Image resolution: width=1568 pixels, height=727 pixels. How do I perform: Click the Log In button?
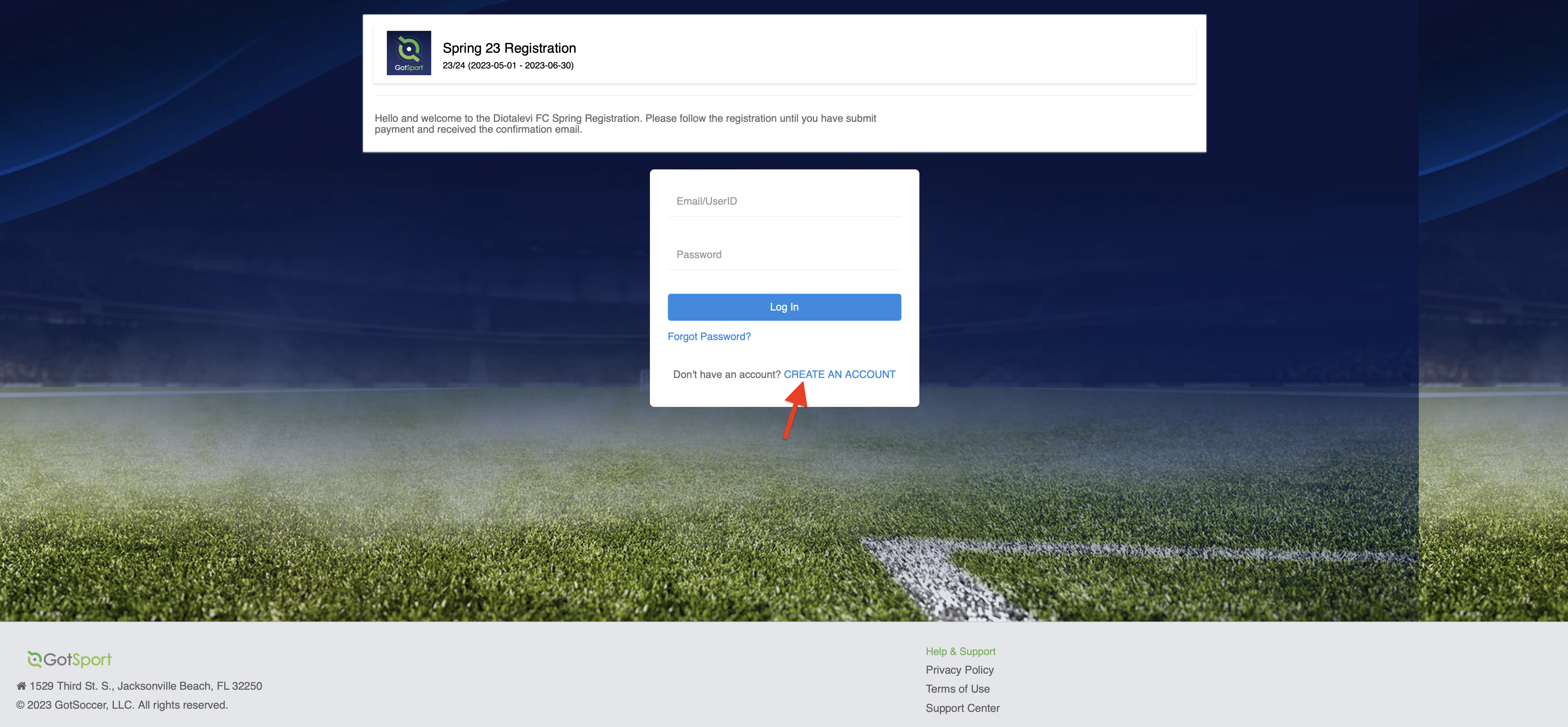[784, 307]
